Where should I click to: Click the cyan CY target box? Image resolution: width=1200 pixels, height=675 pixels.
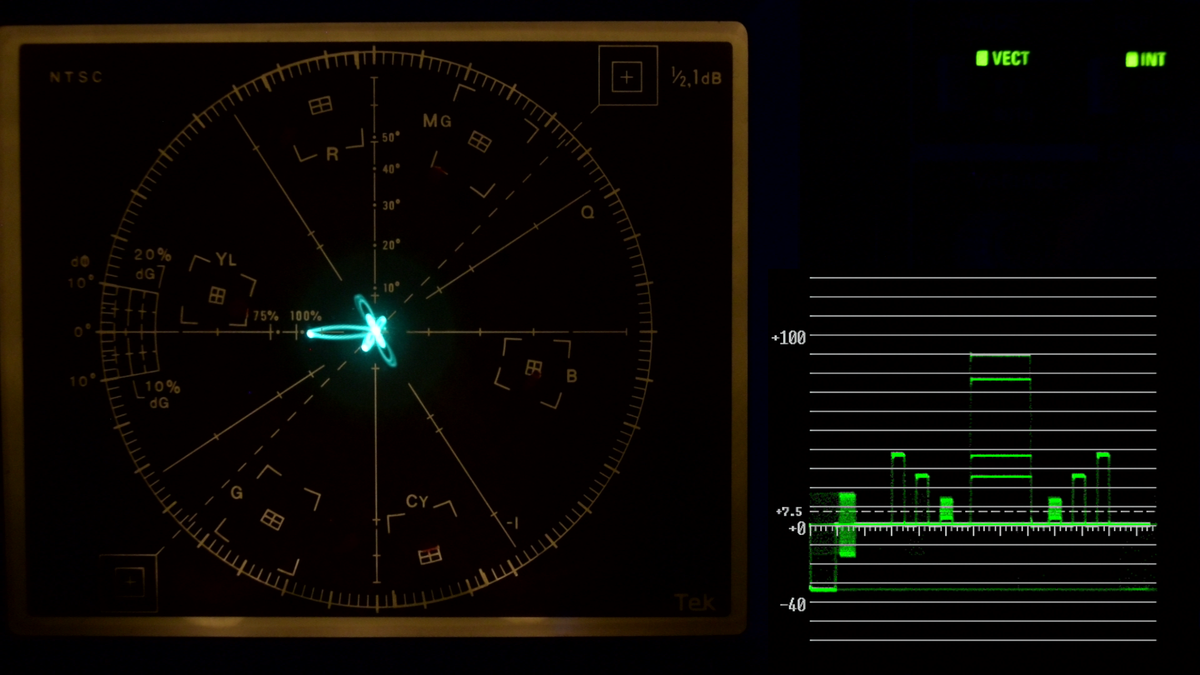[430, 553]
